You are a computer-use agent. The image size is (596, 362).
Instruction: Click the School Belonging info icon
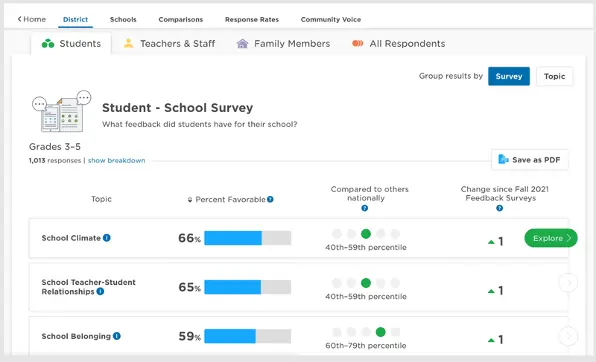(x=117, y=336)
